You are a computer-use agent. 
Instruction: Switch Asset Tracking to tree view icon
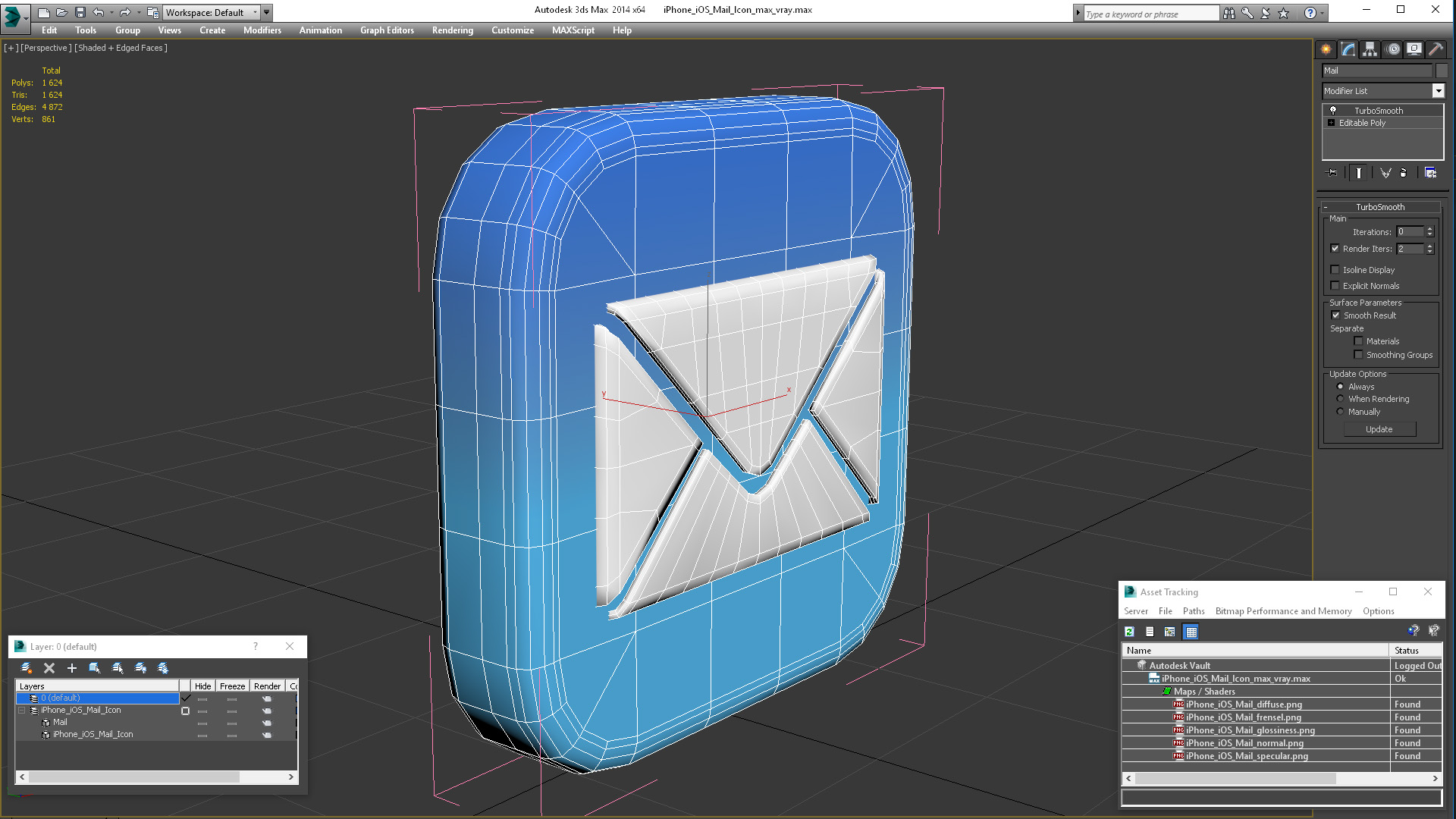coord(1170,632)
